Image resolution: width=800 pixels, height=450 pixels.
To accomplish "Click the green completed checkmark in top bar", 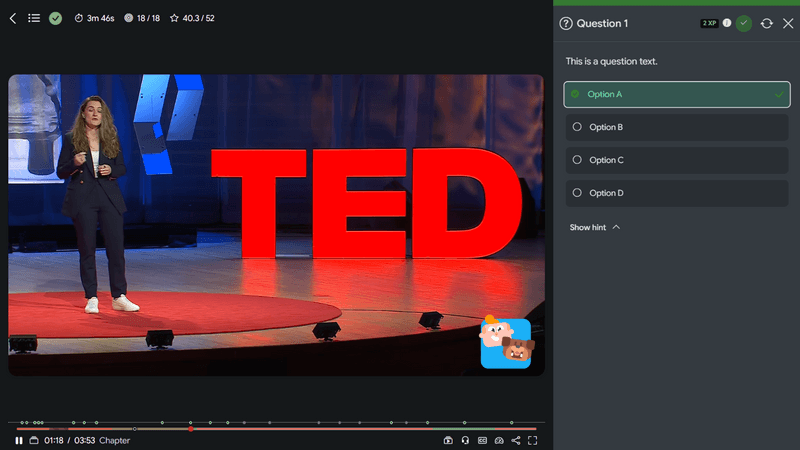I will [x=55, y=18].
